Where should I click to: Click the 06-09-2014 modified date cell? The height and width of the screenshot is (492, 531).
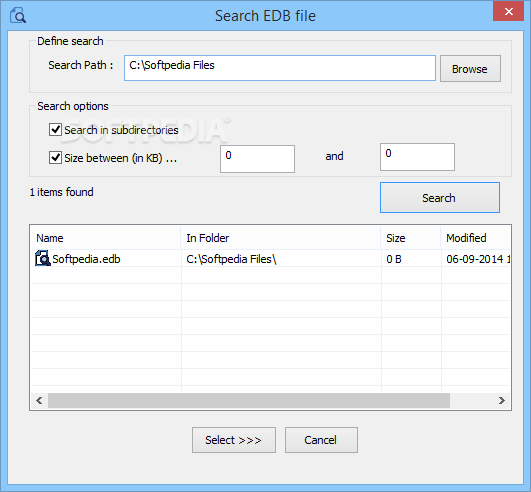tap(475, 259)
